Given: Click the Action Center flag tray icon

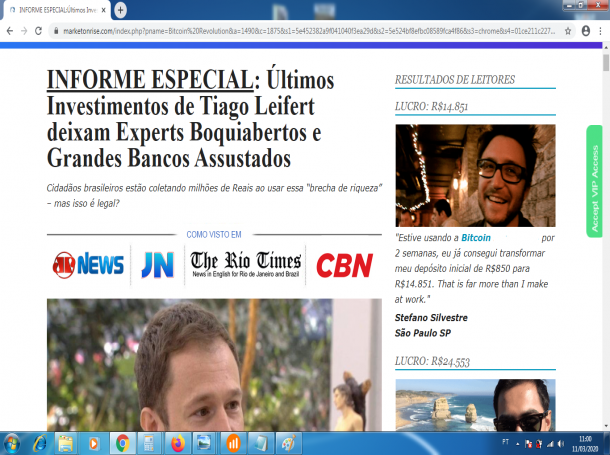Looking at the screenshot, I should 528,444.
